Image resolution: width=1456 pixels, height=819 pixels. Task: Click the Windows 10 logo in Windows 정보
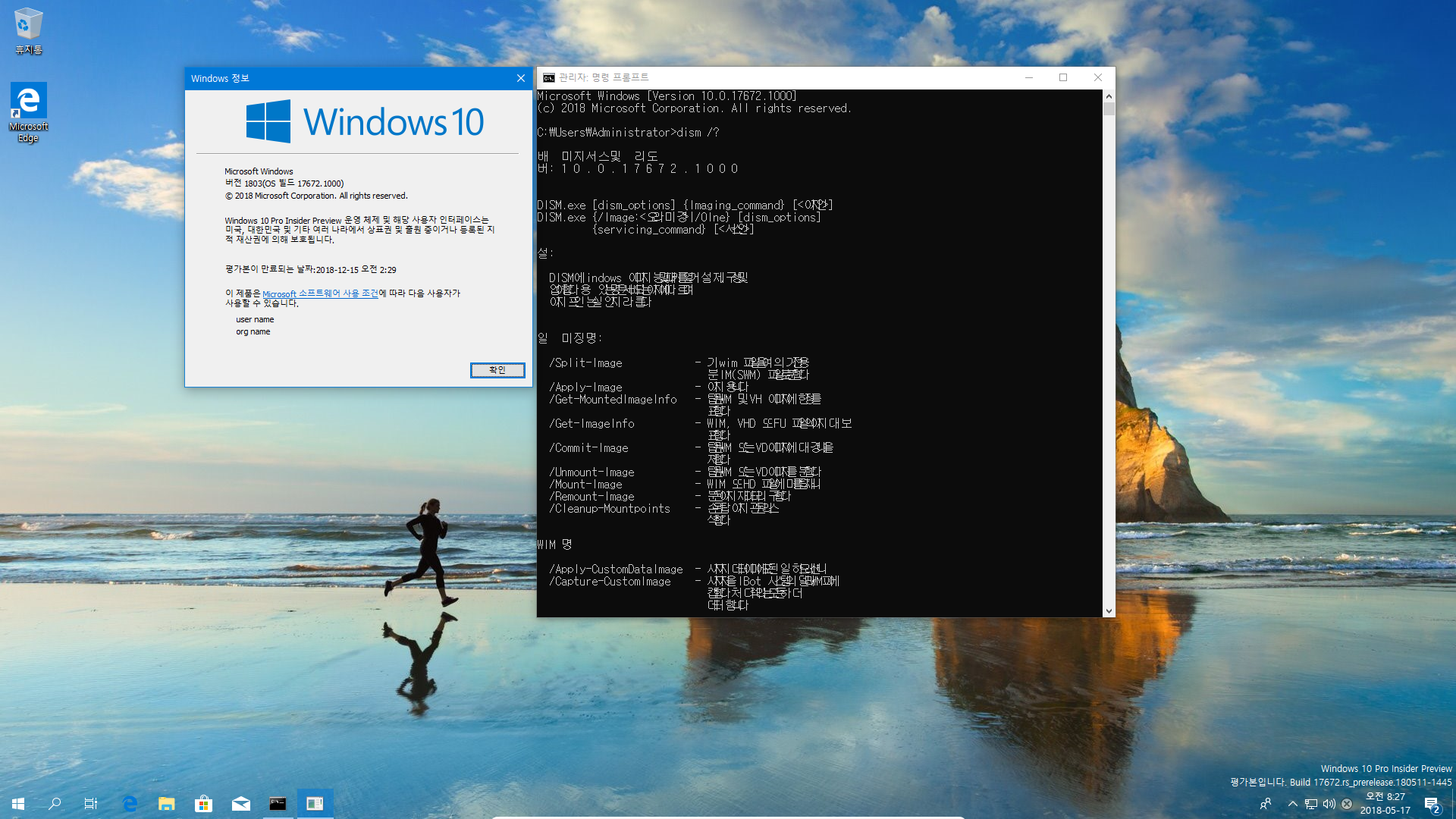tap(365, 121)
